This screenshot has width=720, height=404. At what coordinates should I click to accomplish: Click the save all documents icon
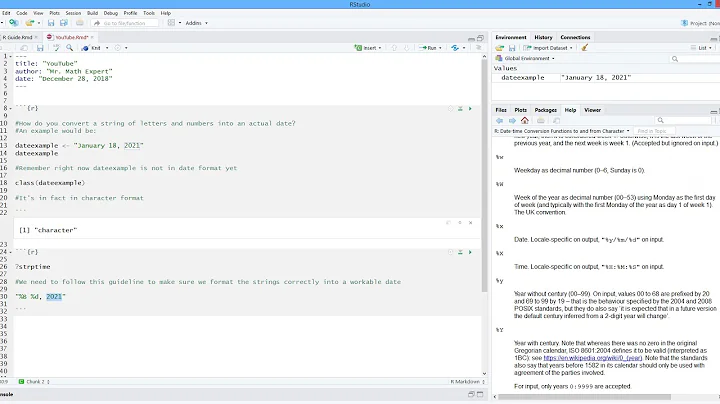pyautogui.click(x=64, y=22)
